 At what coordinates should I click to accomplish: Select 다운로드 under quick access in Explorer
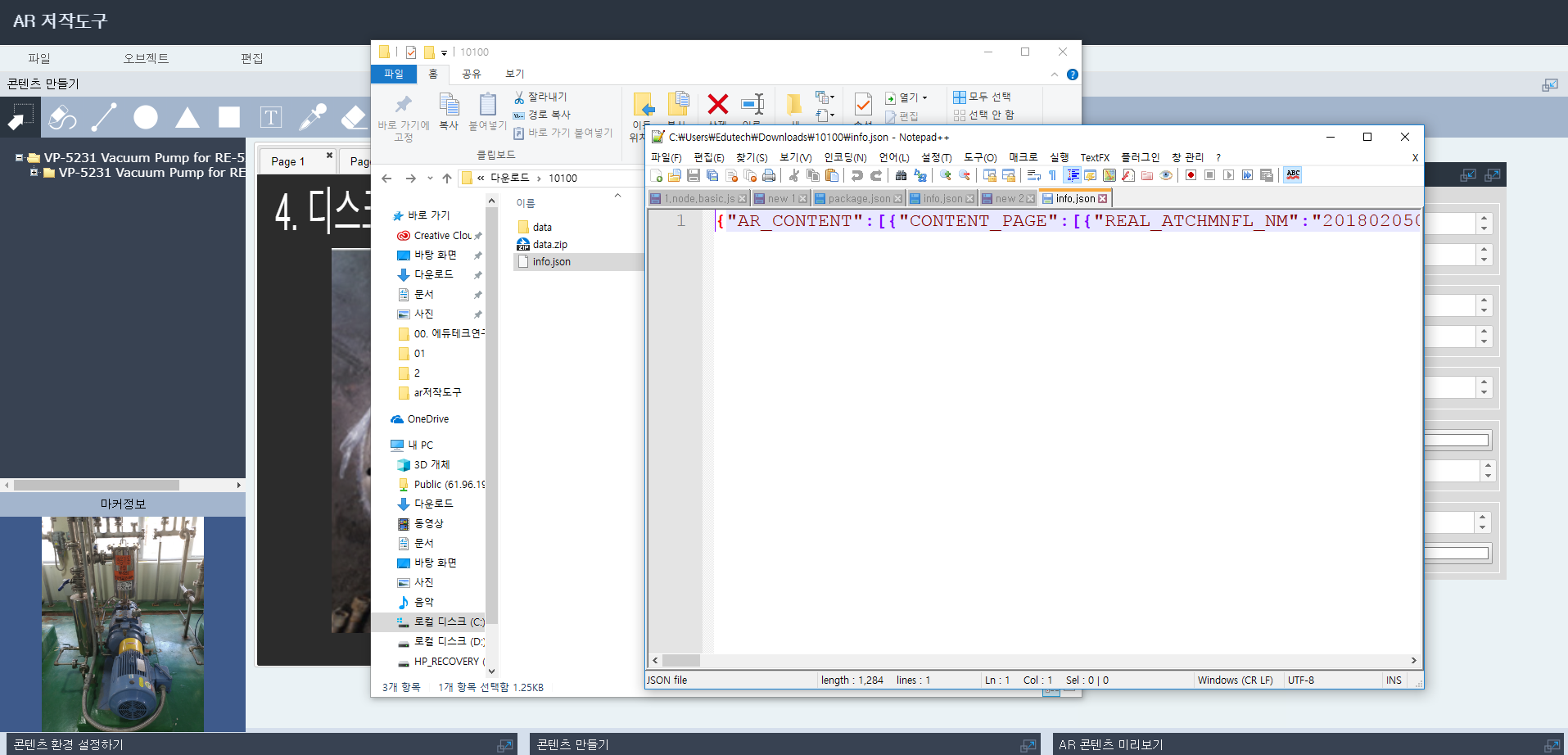tap(433, 274)
